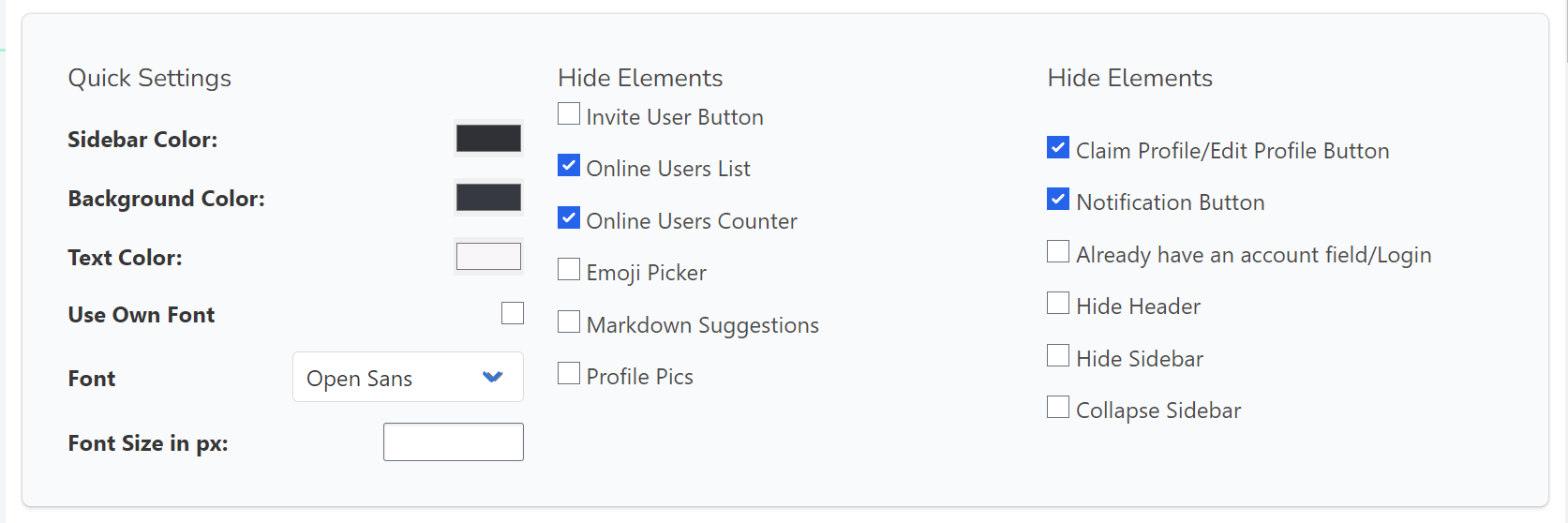Tick the Markdown Suggestions checkbox
The width and height of the screenshot is (1568, 523).
tap(569, 322)
